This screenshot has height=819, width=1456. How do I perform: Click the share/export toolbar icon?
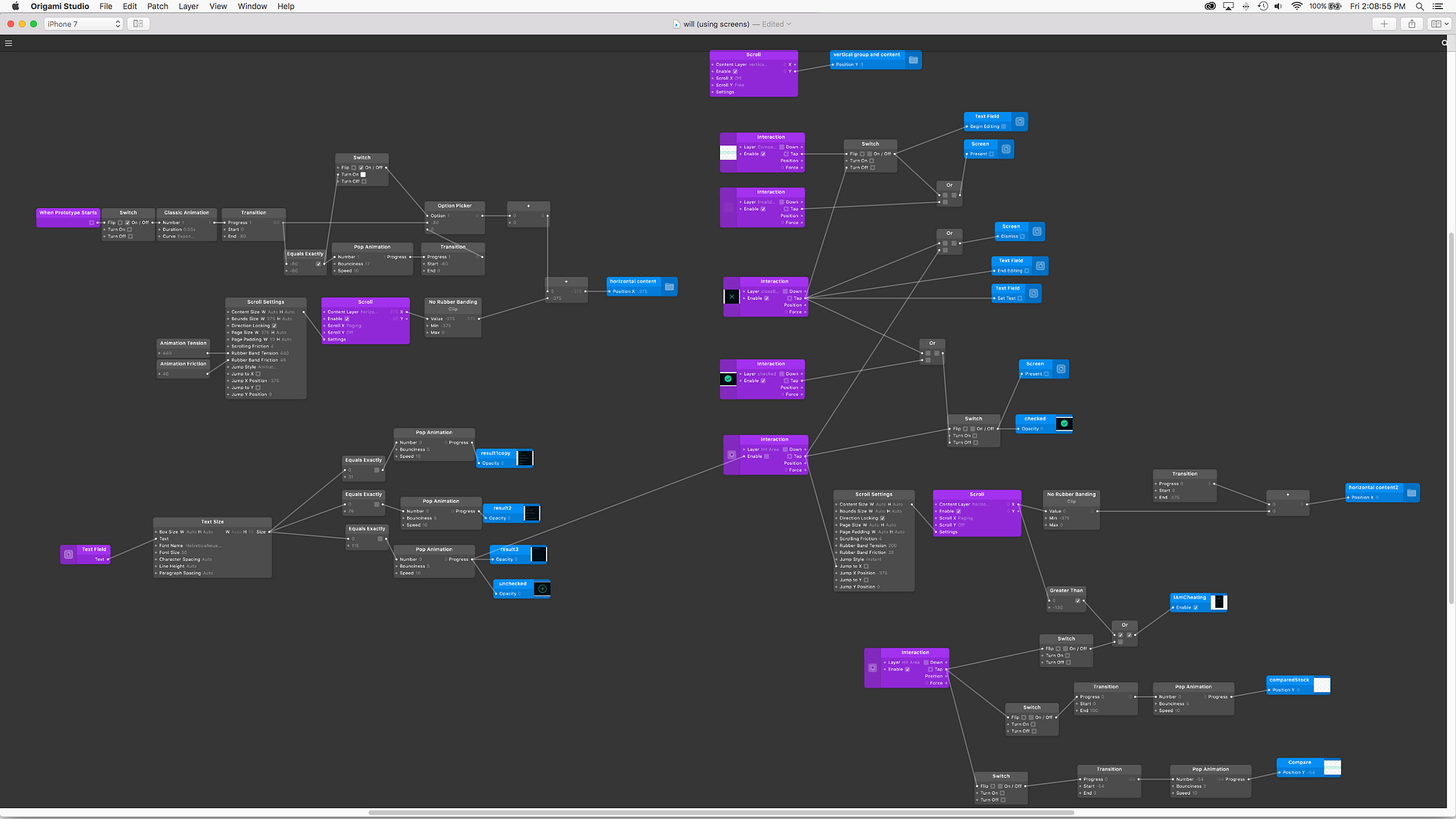pos(1412,24)
